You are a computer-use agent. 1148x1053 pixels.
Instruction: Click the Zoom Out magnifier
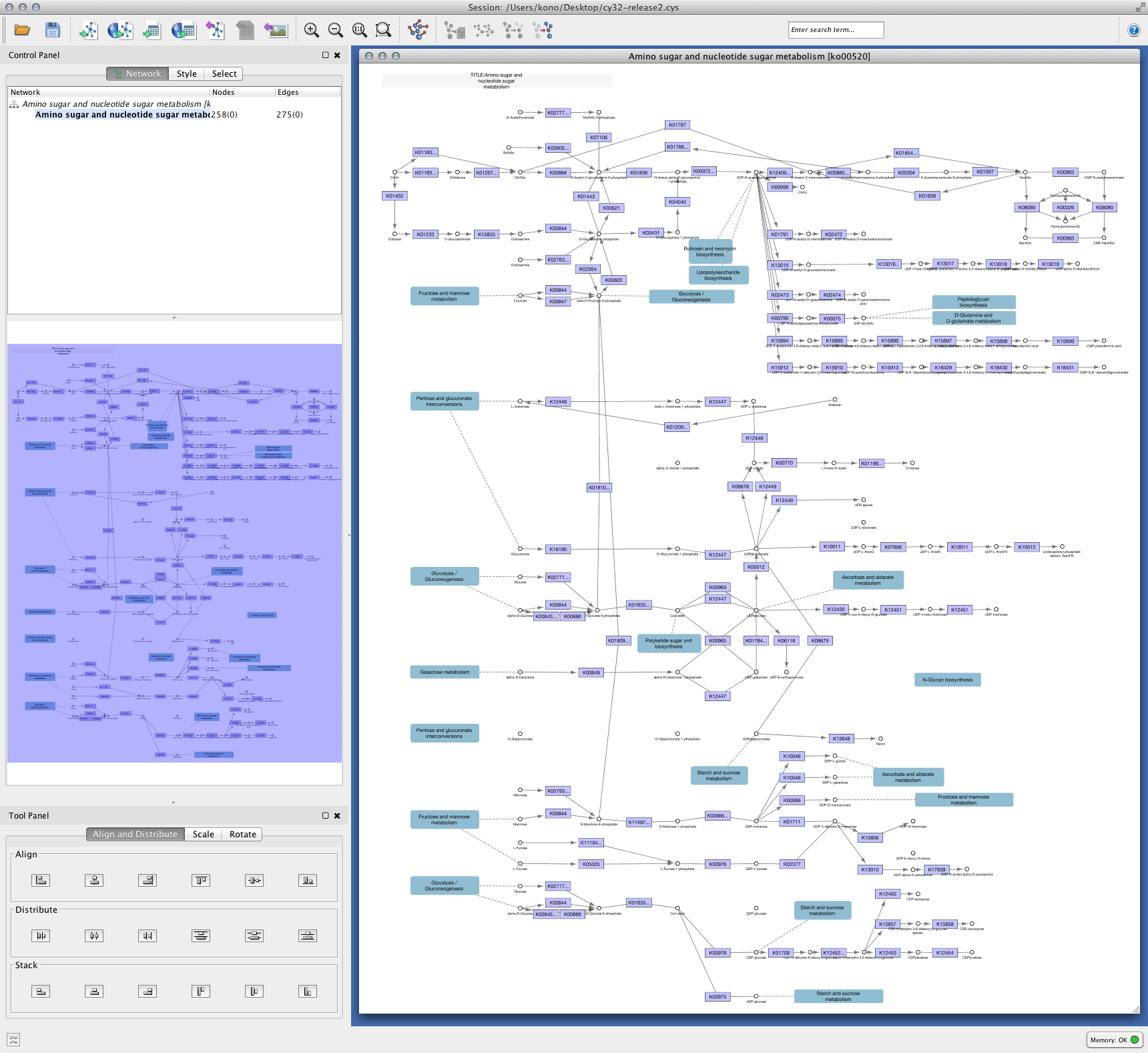point(335,30)
